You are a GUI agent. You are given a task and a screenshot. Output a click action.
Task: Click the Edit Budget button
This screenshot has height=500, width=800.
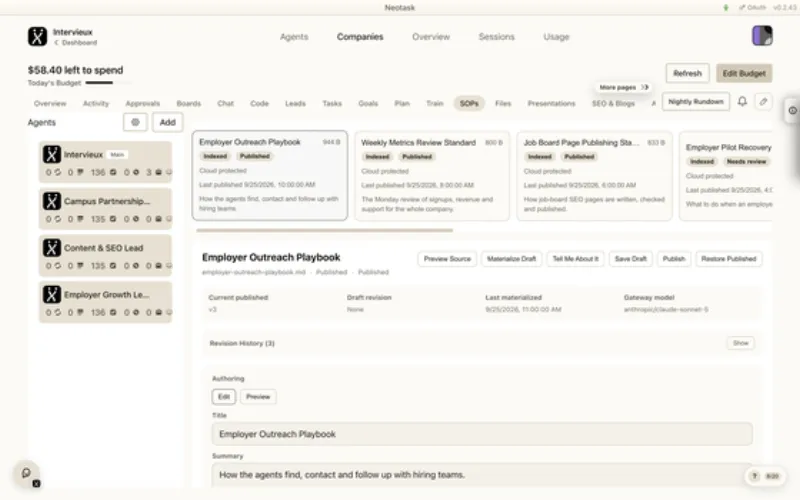click(744, 73)
